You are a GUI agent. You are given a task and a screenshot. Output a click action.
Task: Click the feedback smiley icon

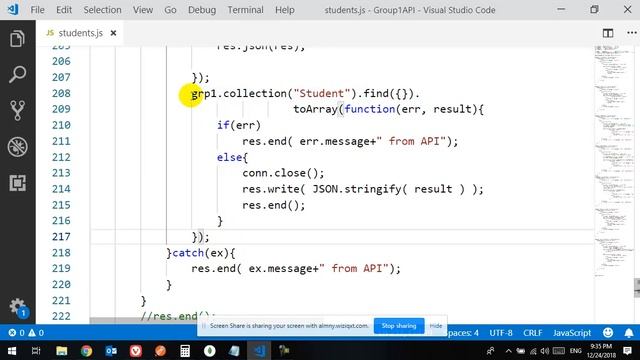pos(608,333)
